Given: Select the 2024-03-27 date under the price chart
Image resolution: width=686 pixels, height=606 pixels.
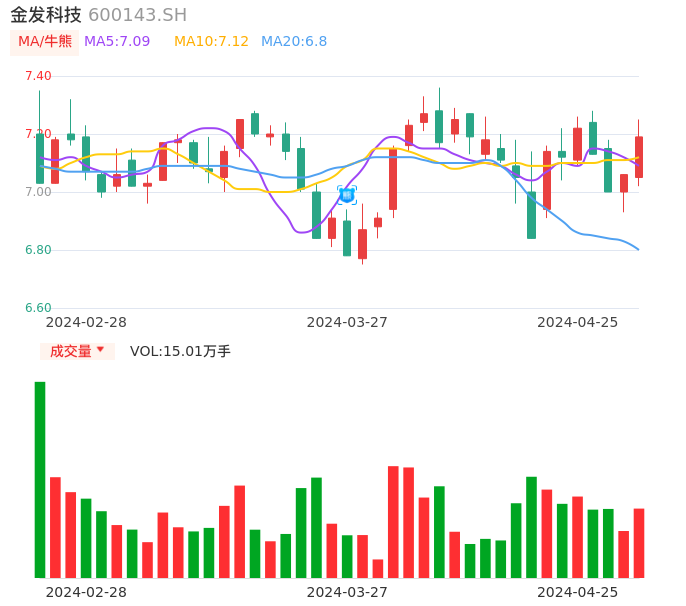Looking at the screenshot, I should click(x=347, y=322).
